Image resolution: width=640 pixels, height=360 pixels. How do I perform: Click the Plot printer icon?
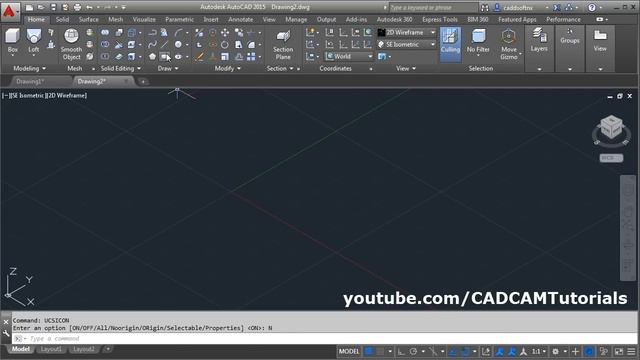(77, 7)
